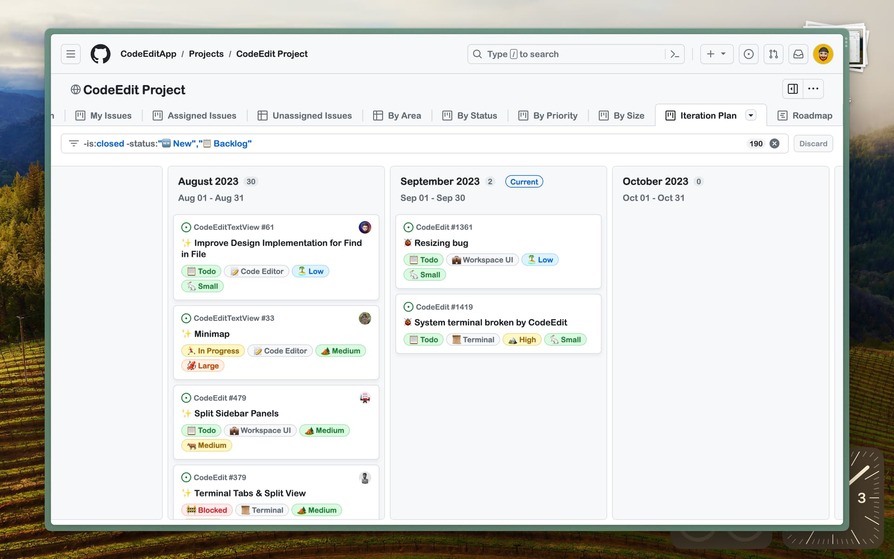Click Terminal label on System terminal card

[x=473, y=339]
